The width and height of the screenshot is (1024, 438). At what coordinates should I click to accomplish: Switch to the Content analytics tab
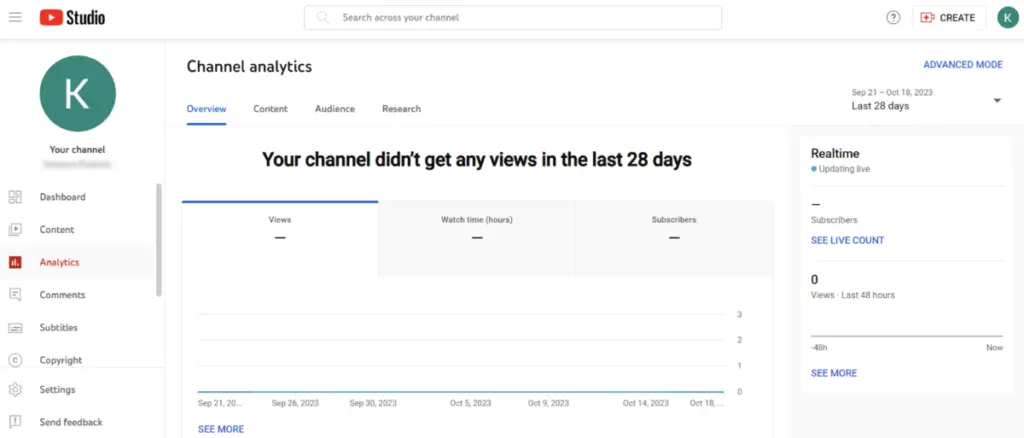[270, 109]
